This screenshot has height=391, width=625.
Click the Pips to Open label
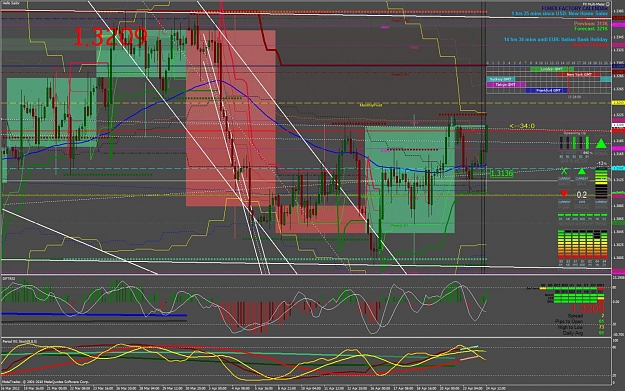pyautogui.click(x=569, y=321)
